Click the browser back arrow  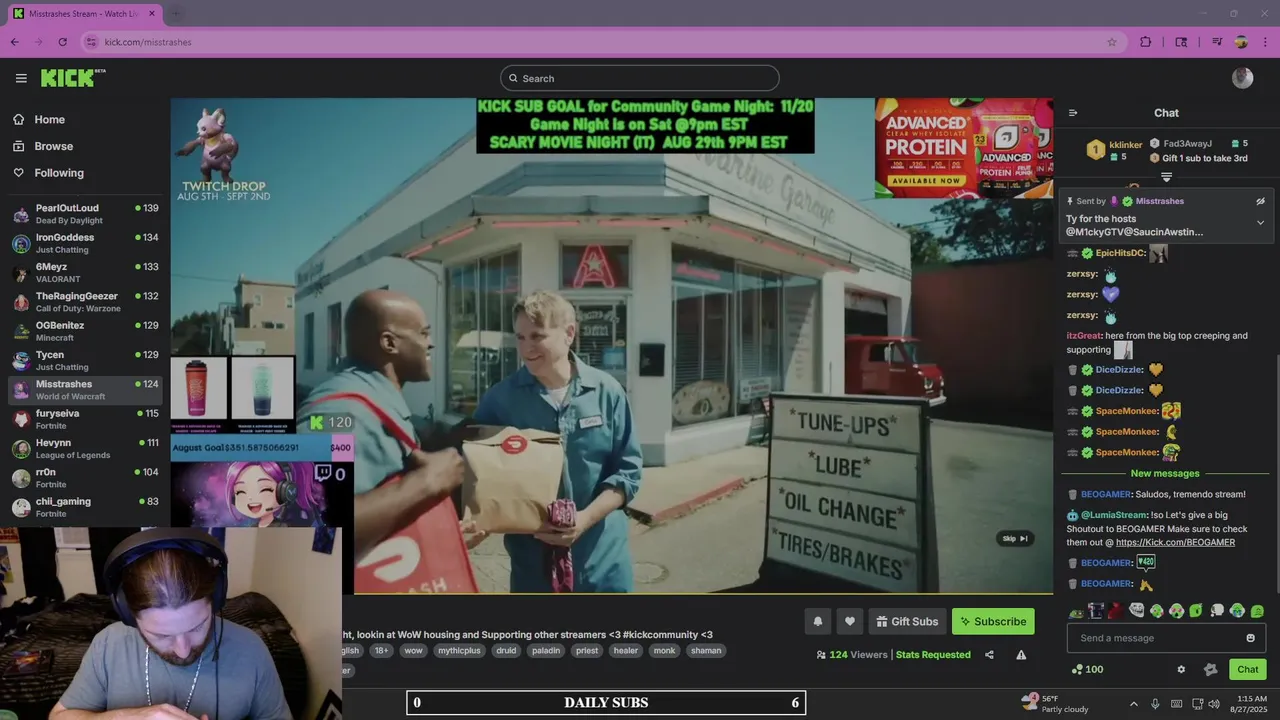point(14,42)
